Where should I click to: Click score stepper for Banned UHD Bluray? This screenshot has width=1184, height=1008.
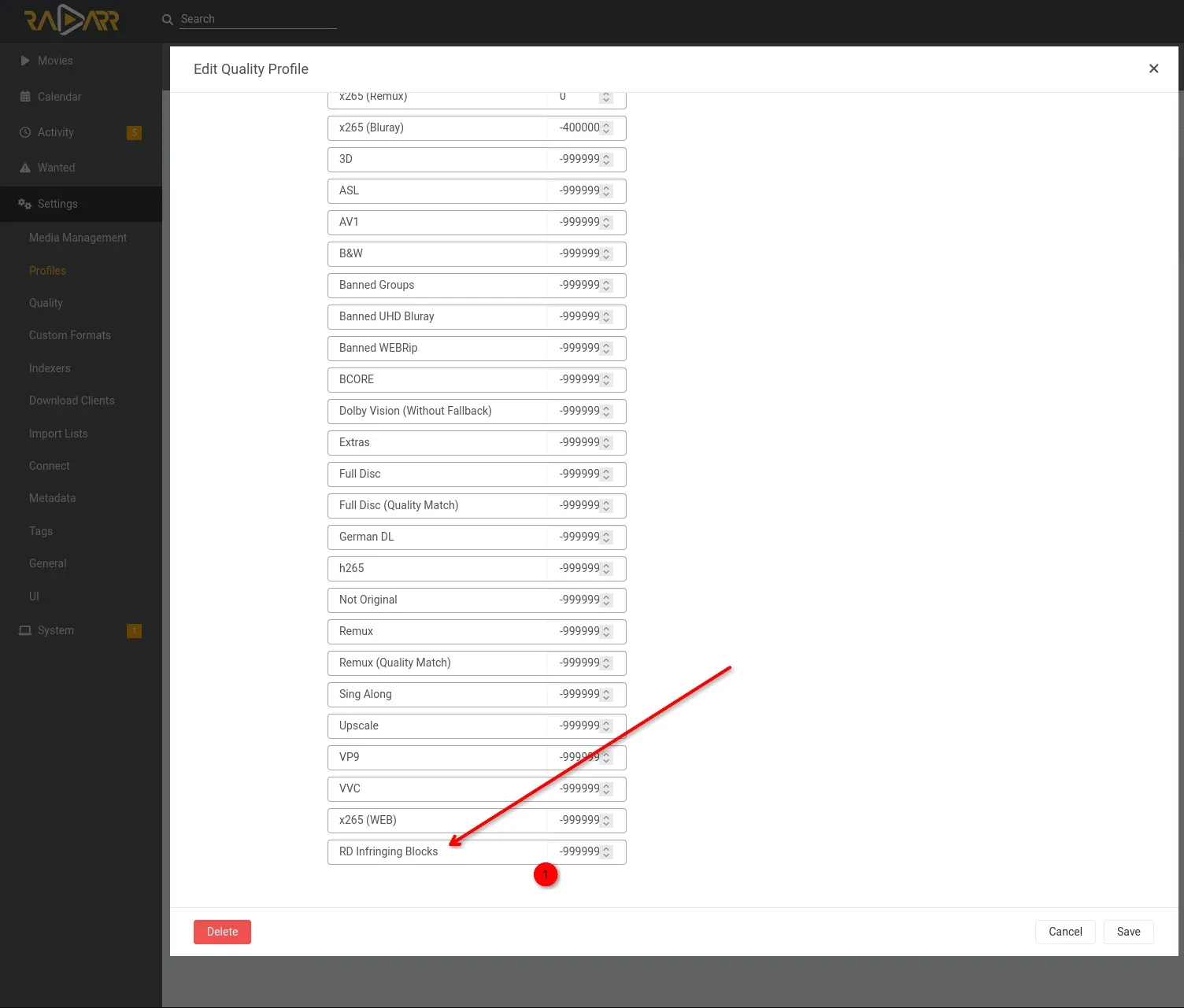tap(606, 316)
